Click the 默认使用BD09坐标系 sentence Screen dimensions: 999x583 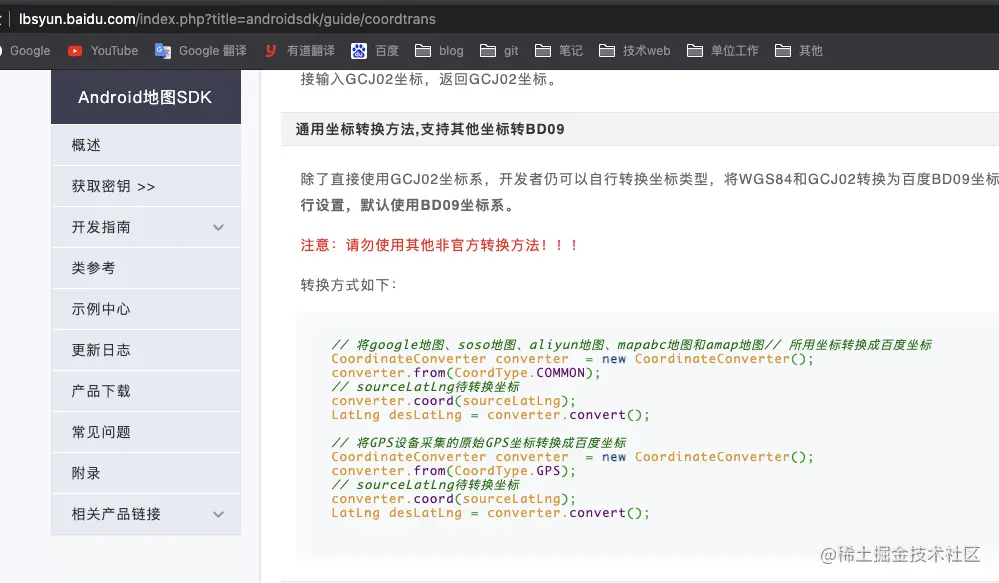coord(438,206)
